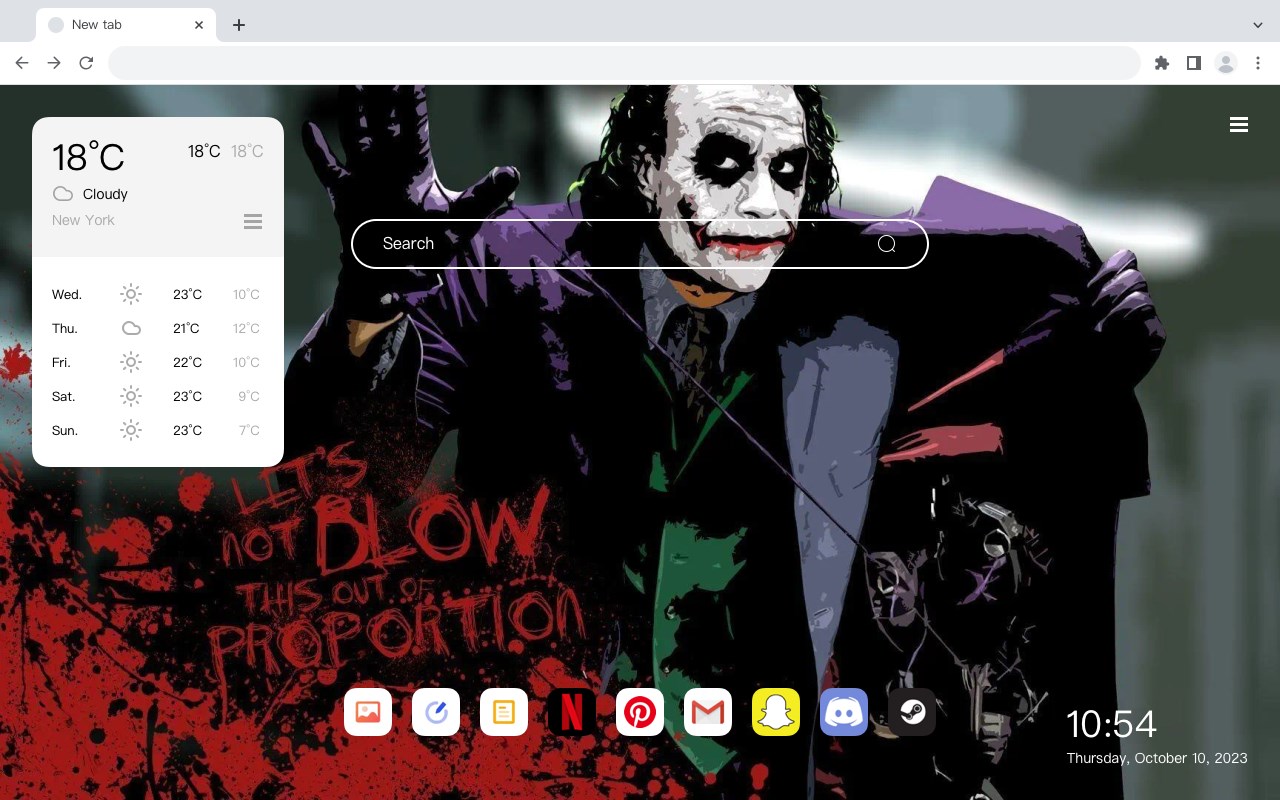
Task: Go forward with the browser arrow
Action: click(x=54, y=63)
